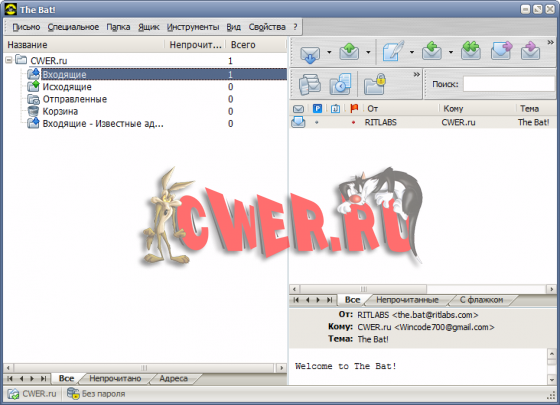Click the get new mail icon
560x405 pixels.
click(x=310, y=53)
